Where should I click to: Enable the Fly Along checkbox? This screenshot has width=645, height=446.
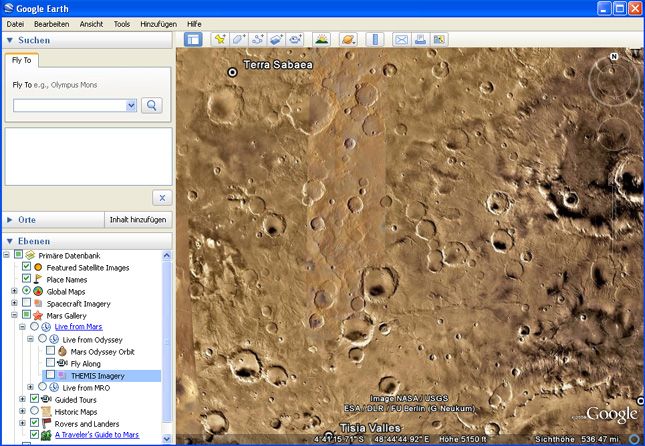50,362
